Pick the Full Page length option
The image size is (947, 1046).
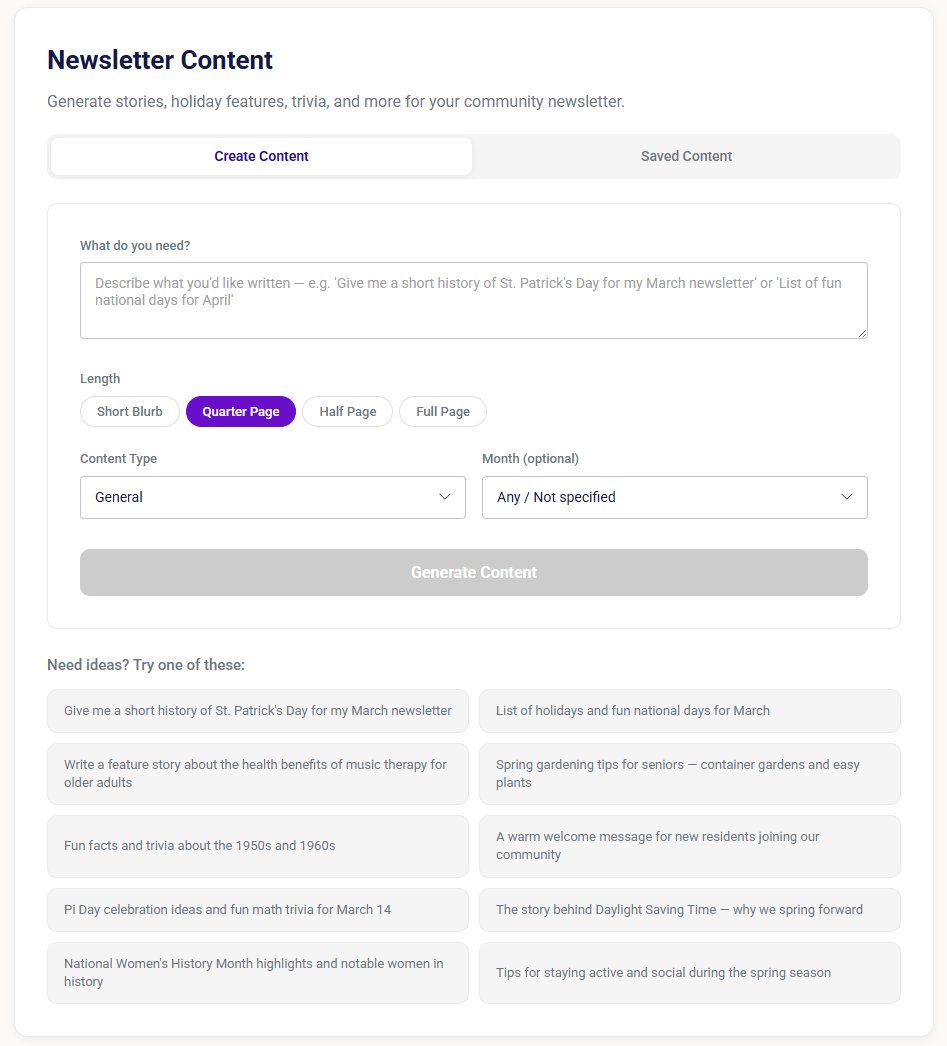[x=443, y=411]
